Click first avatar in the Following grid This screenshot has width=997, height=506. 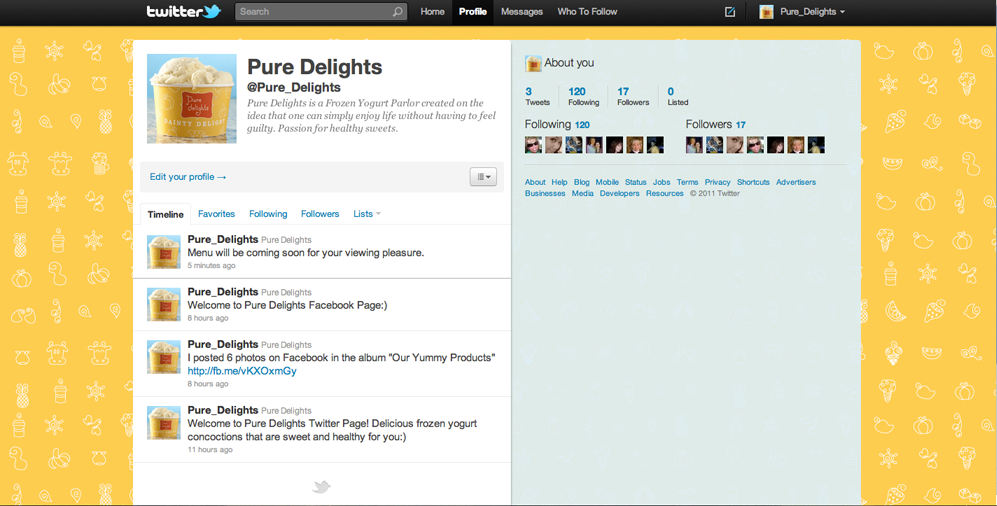pyautogui.click(x=534, y=145)
